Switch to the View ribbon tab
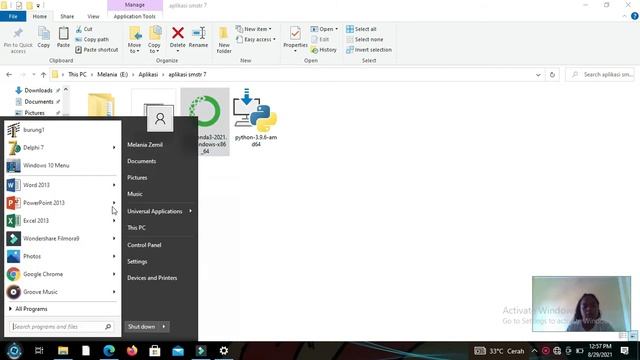The image size is (640, 360). click(x=93, y=16)
